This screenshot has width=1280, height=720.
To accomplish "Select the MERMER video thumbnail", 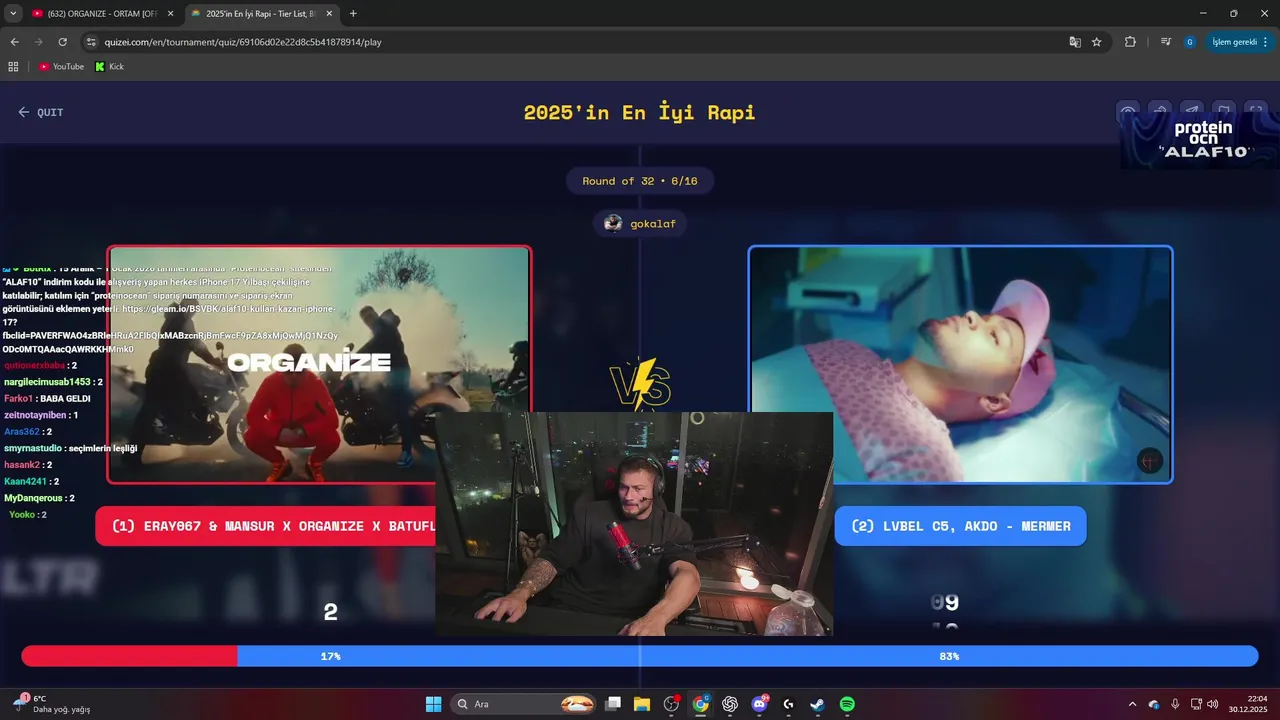I will (960, 364).
